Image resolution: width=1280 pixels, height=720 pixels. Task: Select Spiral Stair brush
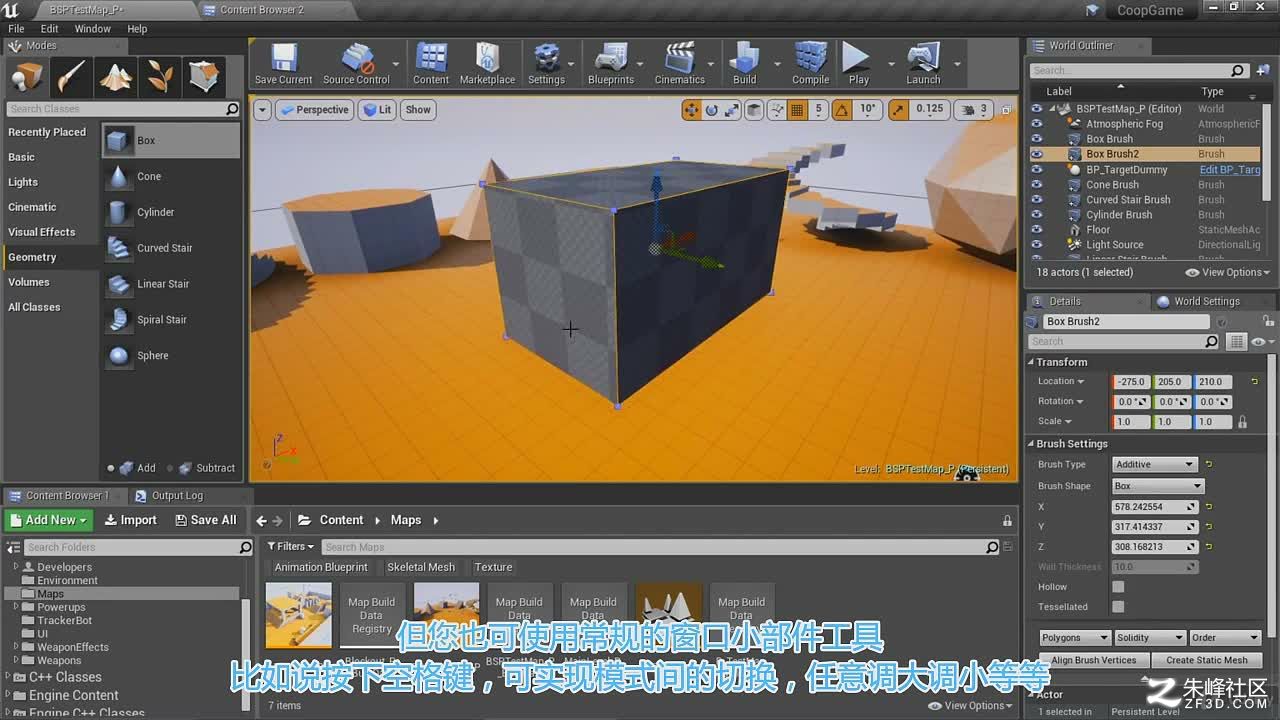[171, 321]
